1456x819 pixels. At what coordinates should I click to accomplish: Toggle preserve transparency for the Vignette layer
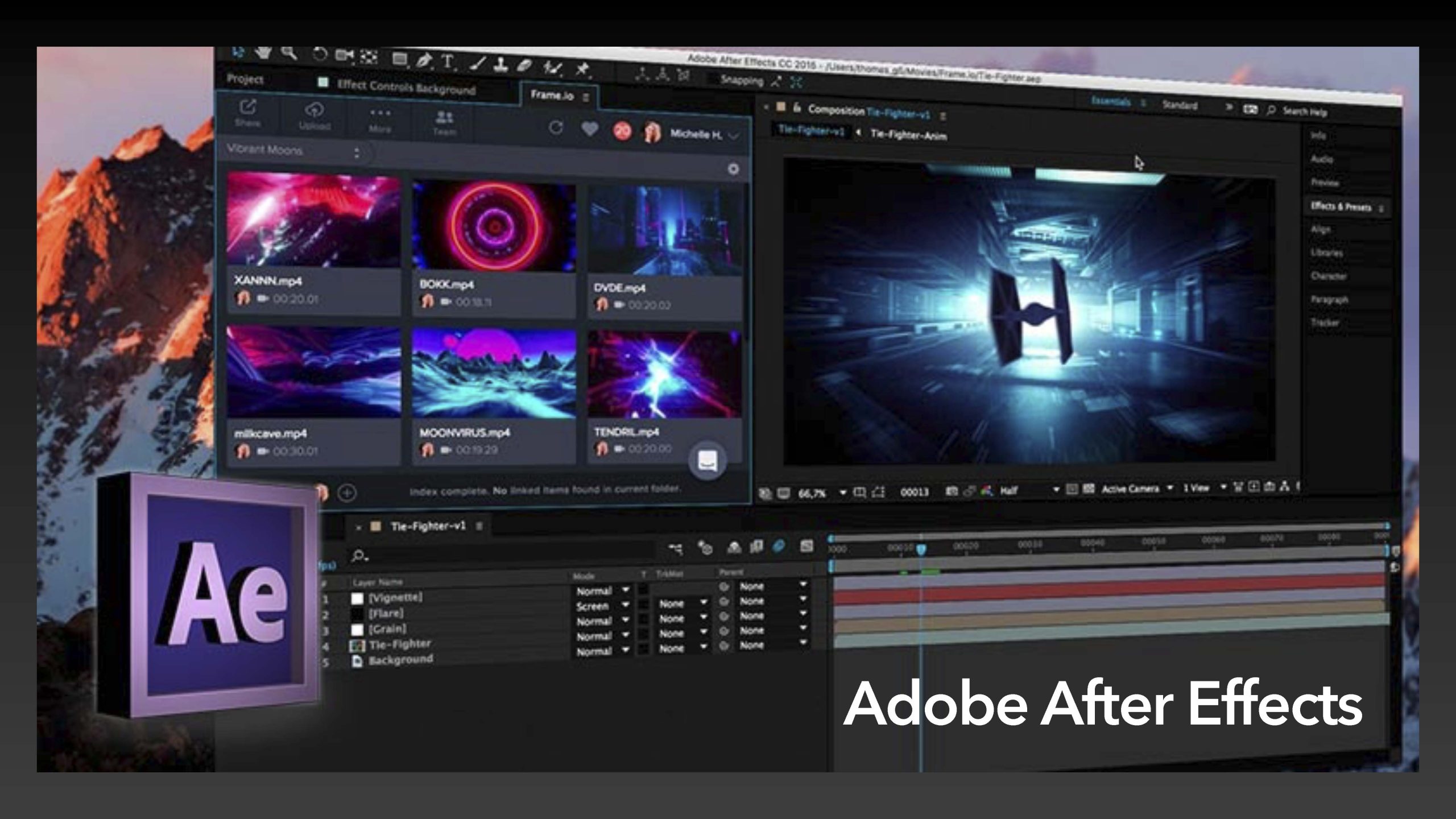[x=643, y=589]
